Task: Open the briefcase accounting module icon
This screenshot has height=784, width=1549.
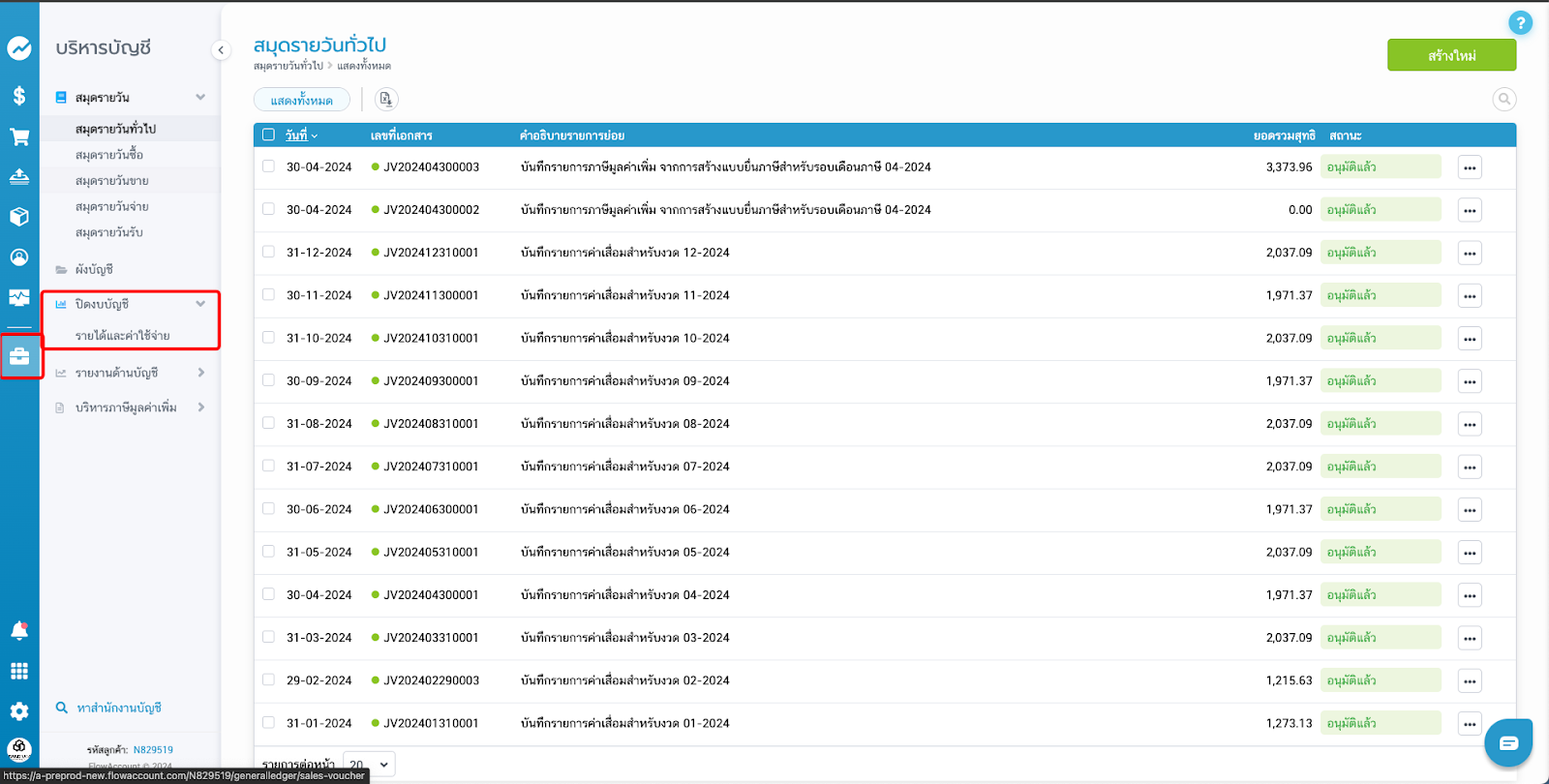Action: pos(19,356)
